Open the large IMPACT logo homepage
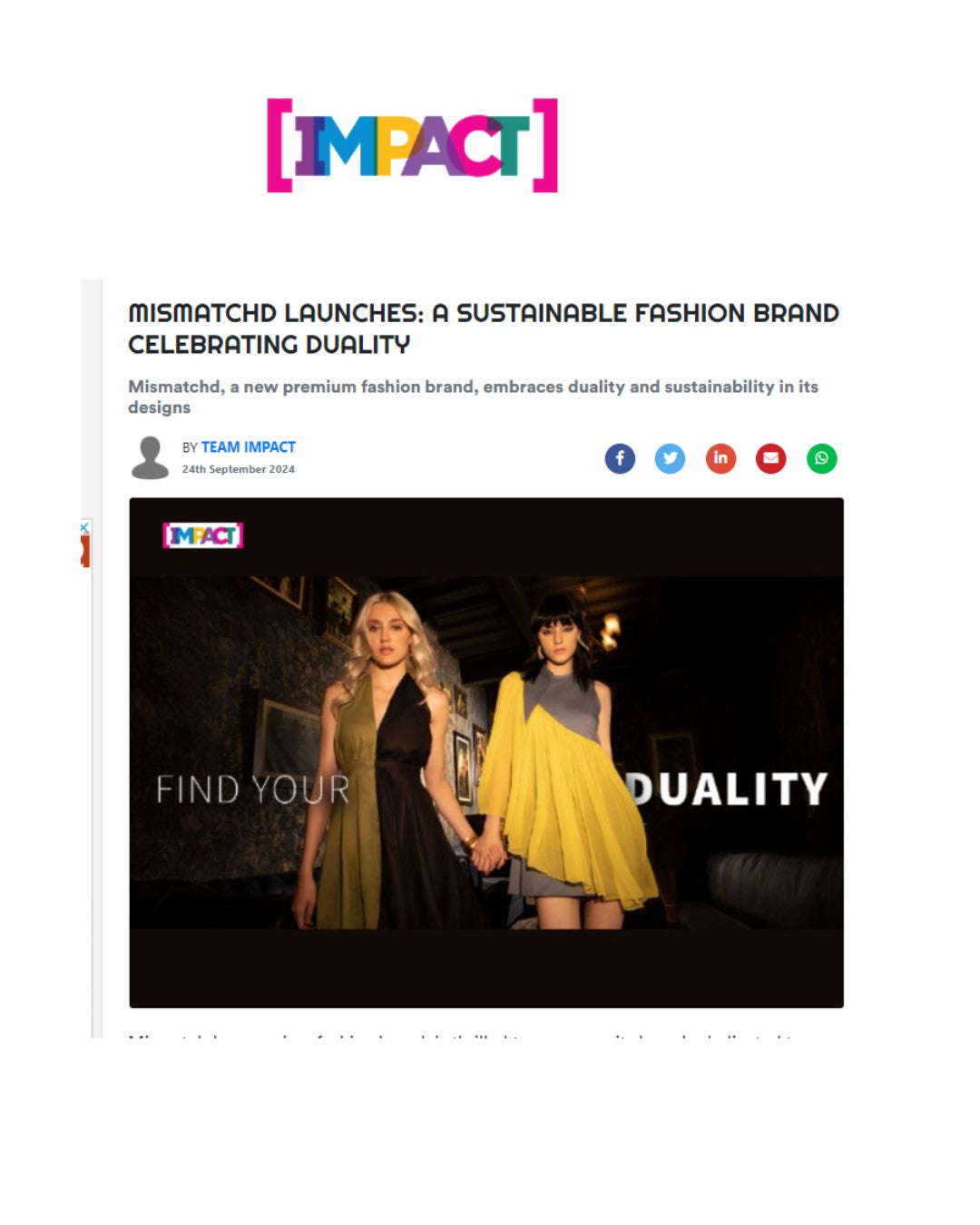The width and height of the screenshot is (980, 1225). [412, 145]
